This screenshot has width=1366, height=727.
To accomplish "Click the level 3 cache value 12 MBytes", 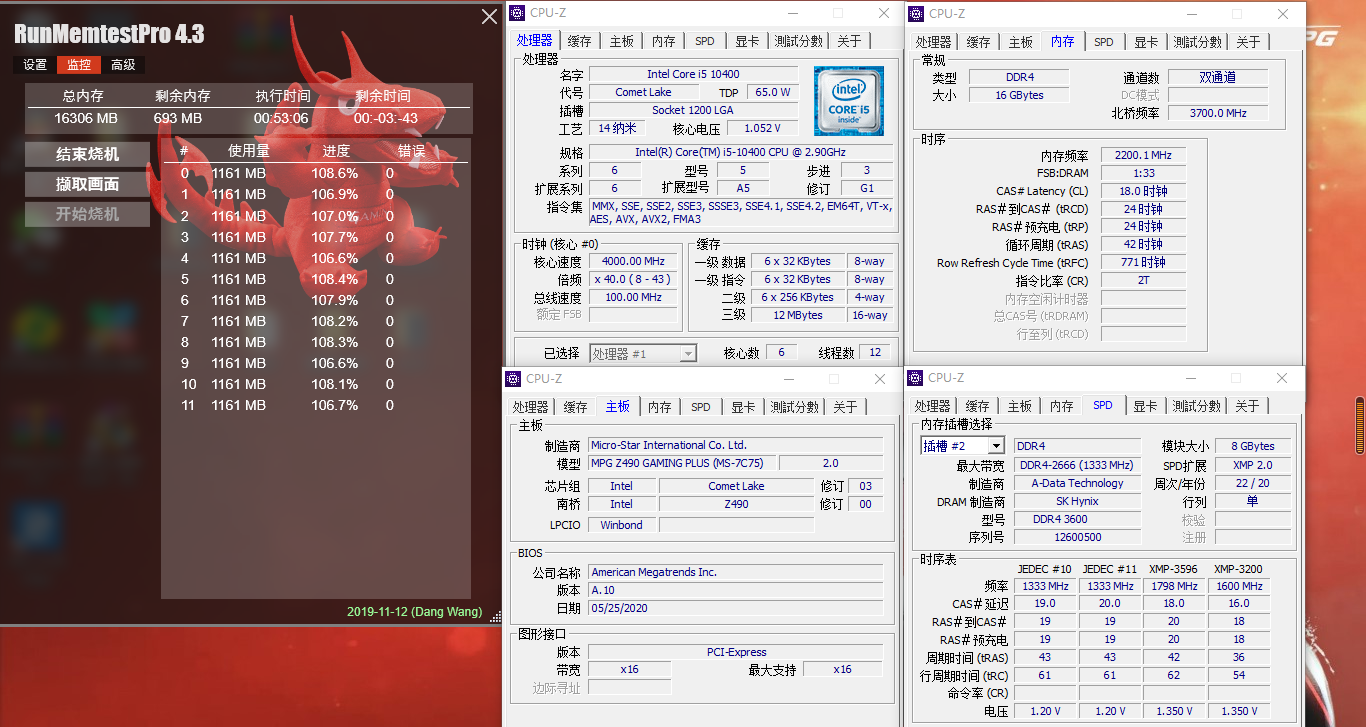I will click(x=798, y=315).
